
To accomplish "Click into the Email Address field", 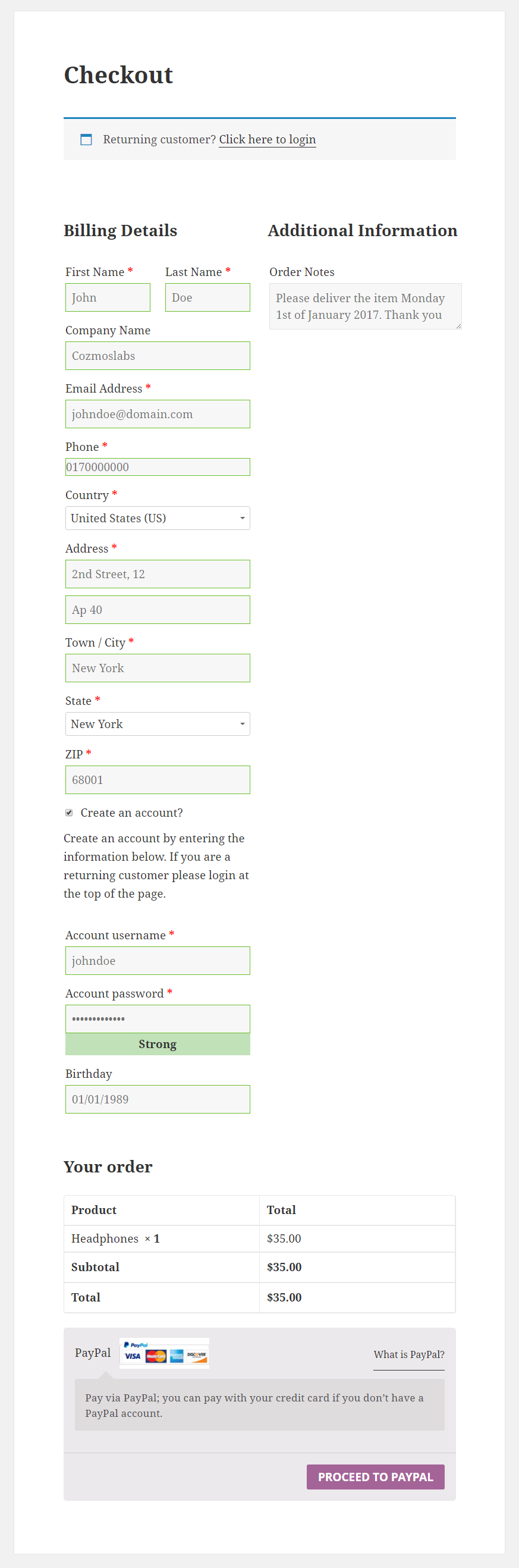I will (x=158, y=414).
